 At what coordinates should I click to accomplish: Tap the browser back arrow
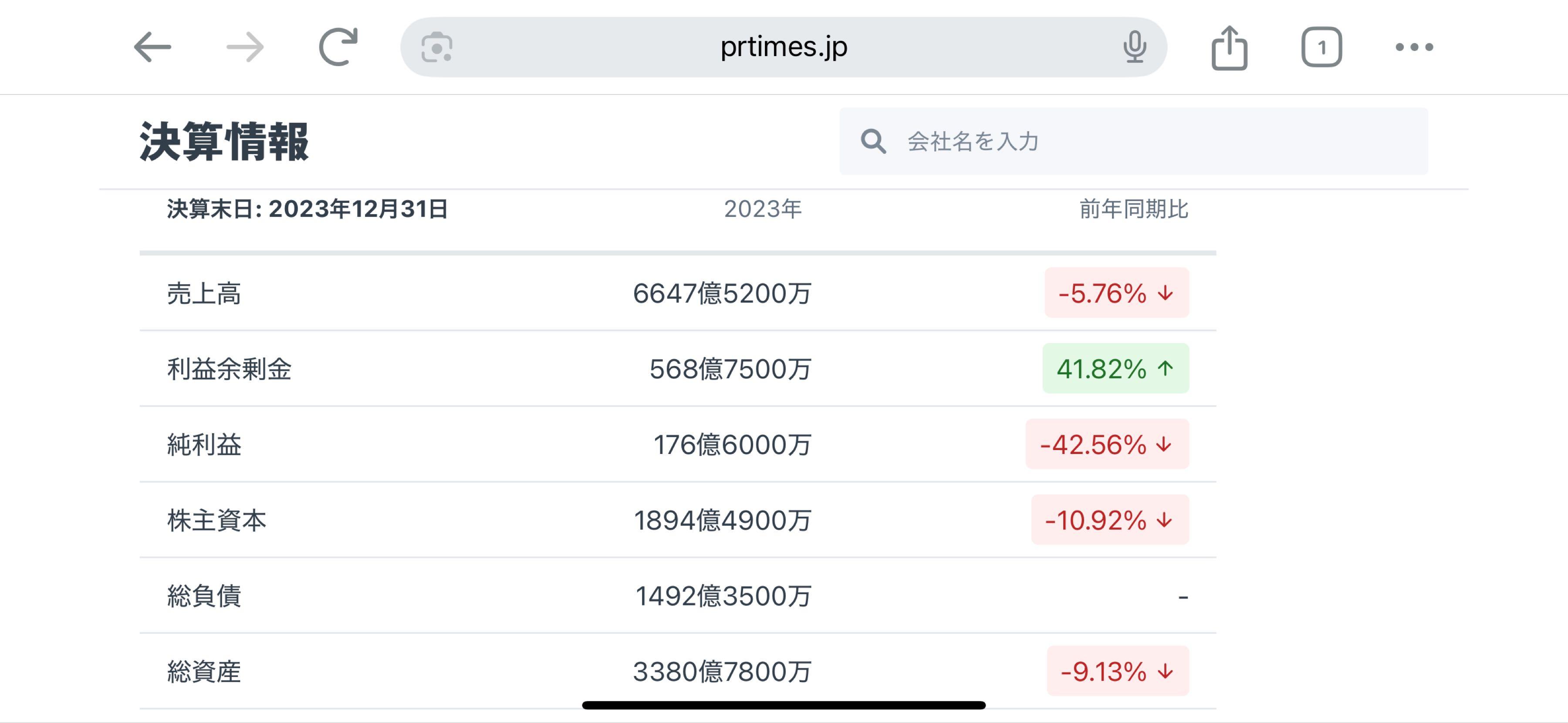click(x=152, y=47)
